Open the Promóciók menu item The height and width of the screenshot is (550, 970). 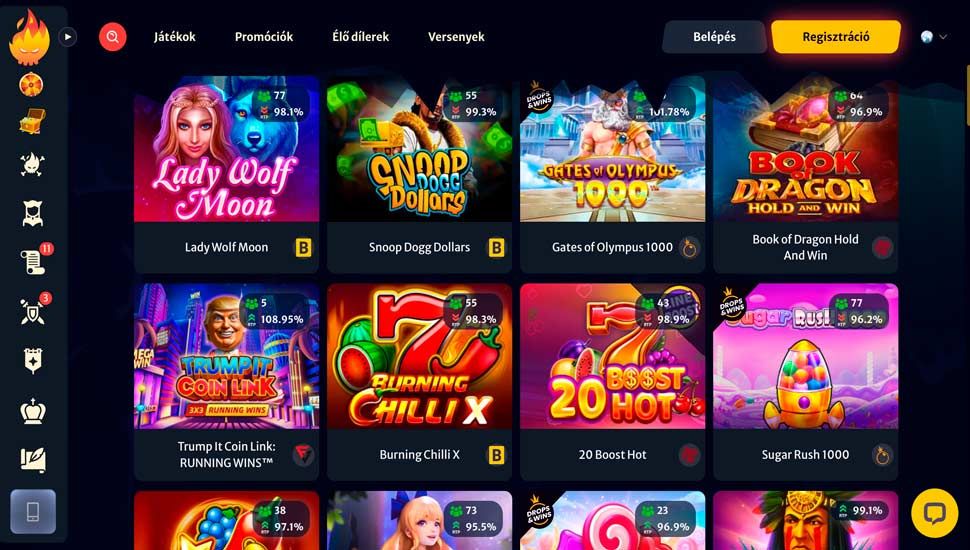[x=264, y=37]
